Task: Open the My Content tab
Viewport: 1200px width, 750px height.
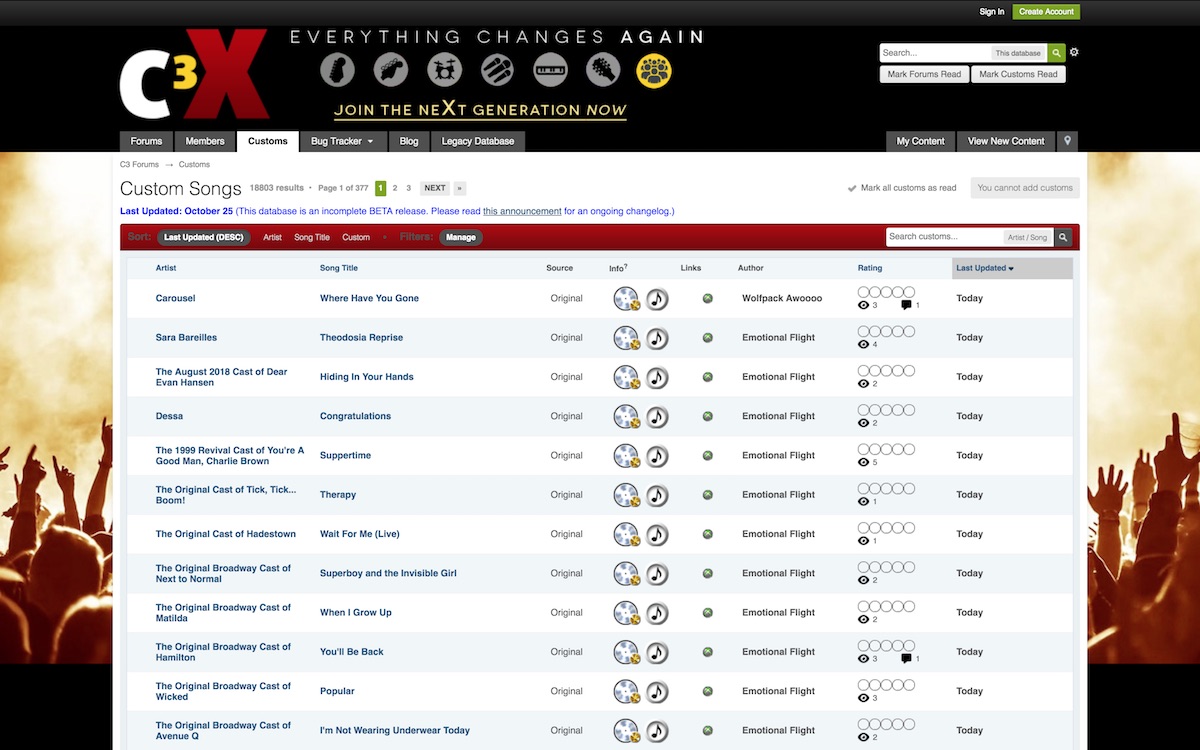Action: [x=921, y=141]
